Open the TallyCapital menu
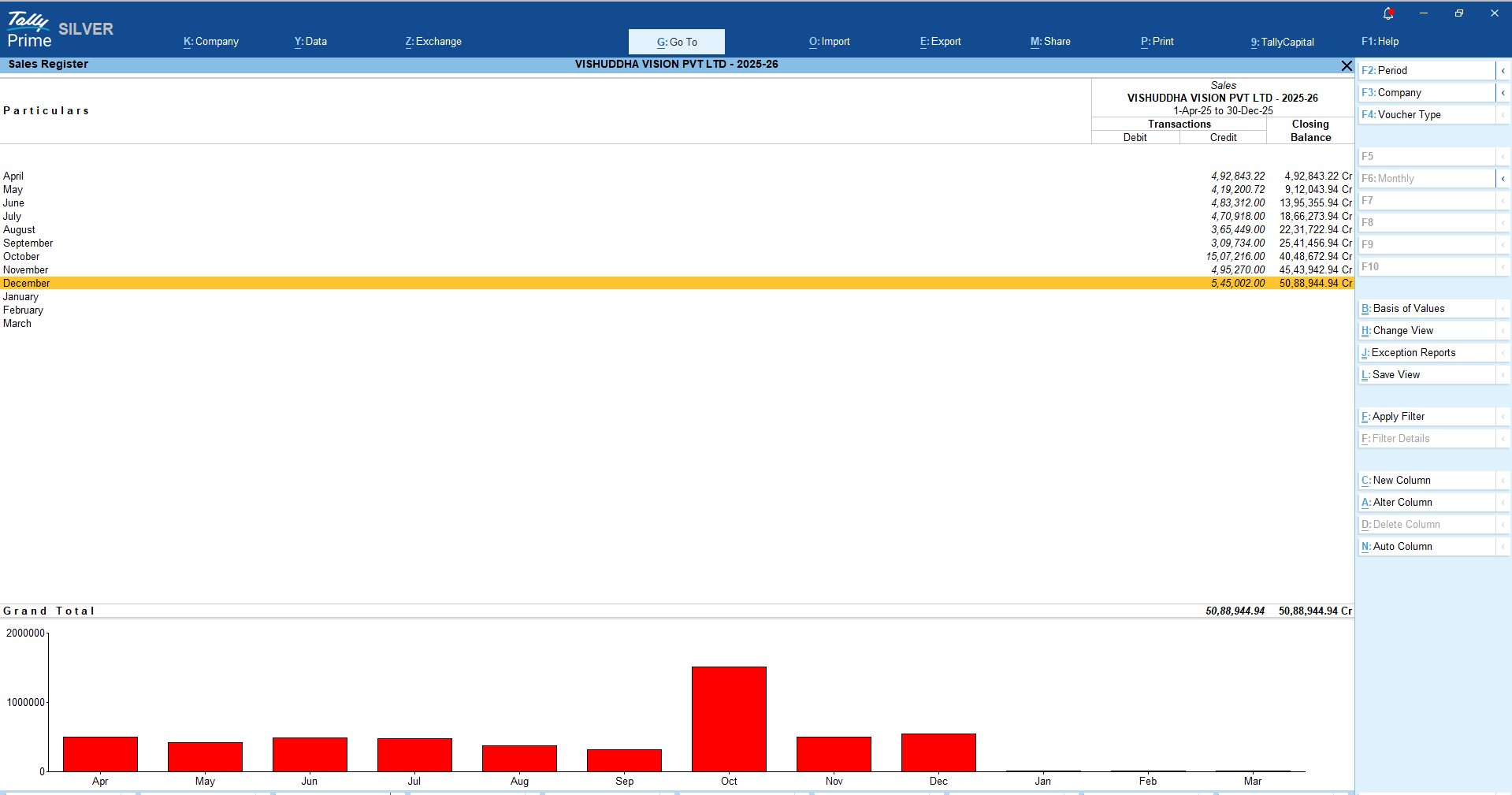This screenshot has width=1512, height=795. [1282, 42]
